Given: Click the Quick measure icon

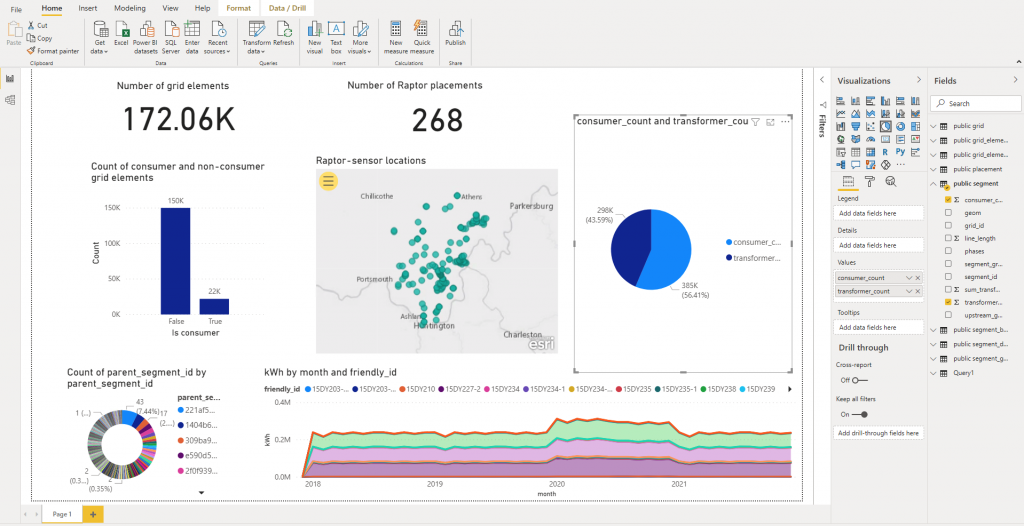Looking at the screenshot, I should [x=421, y=29].
